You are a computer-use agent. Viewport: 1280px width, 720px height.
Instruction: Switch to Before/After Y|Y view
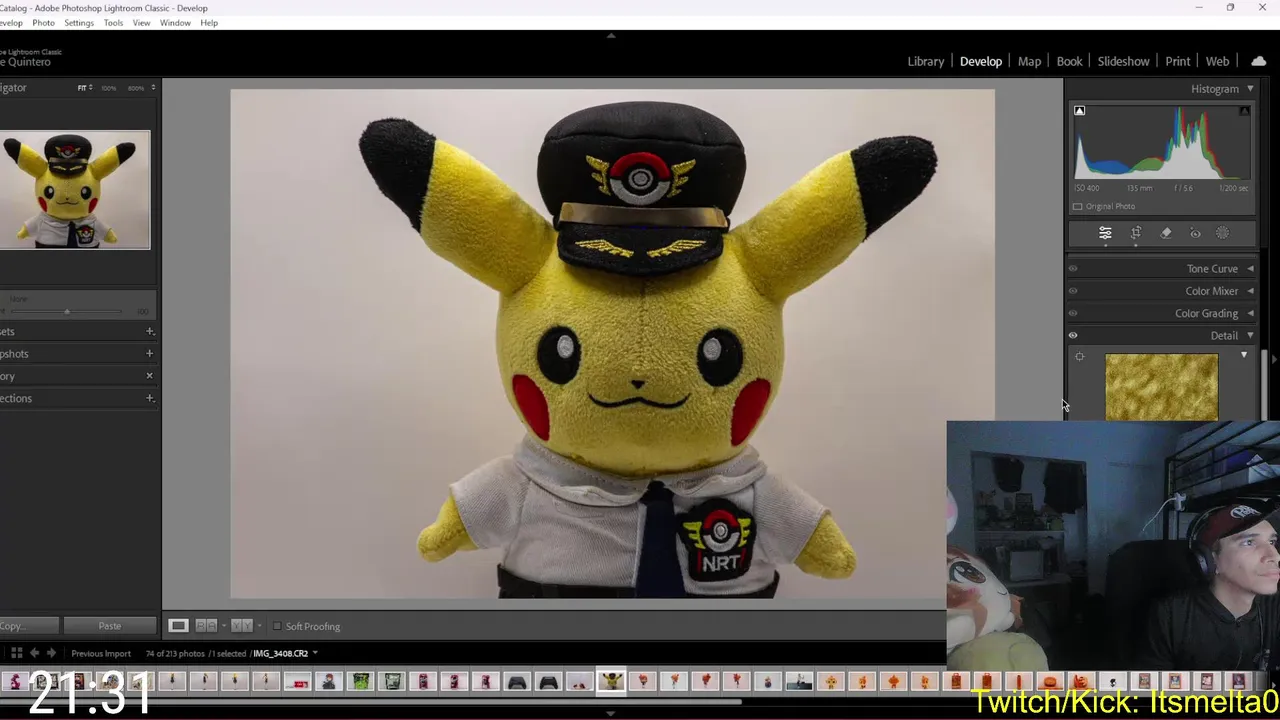point(241,626)
